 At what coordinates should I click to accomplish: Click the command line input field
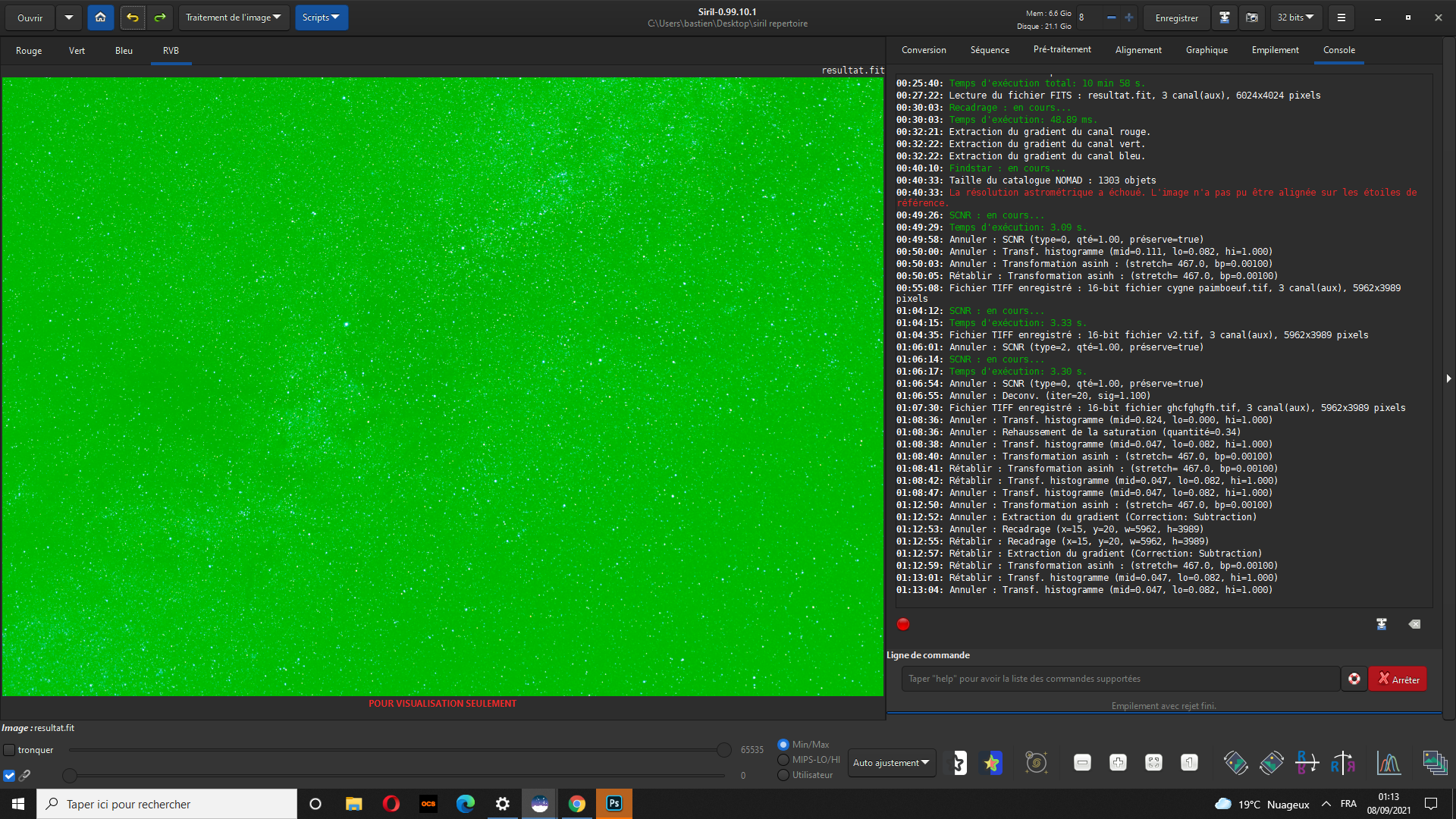point(1119,679)
